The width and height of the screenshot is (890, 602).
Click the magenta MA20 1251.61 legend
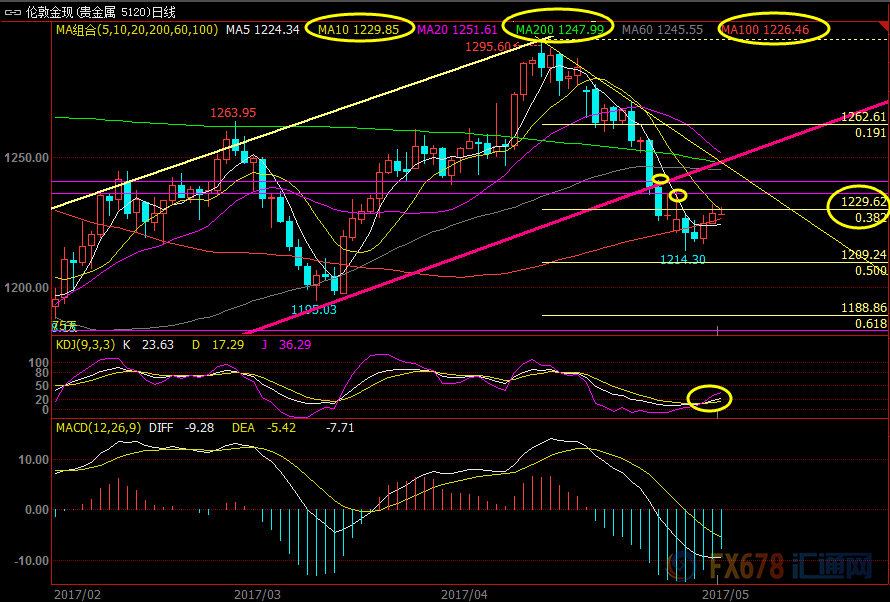pos(456,30)
